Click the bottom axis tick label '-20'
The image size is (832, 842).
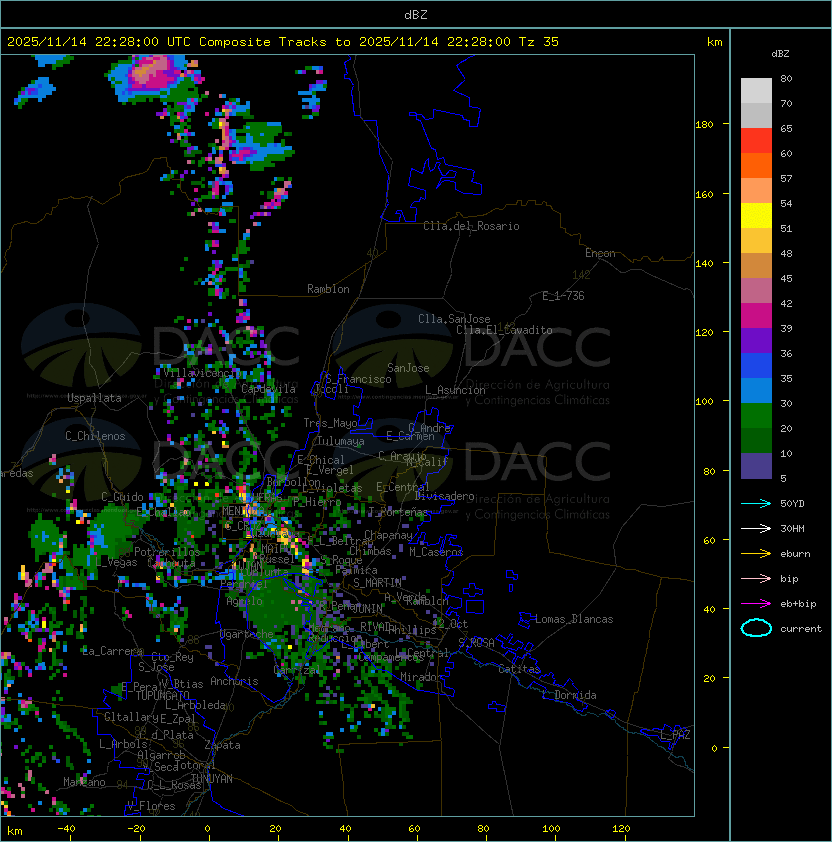coord(136,829)
